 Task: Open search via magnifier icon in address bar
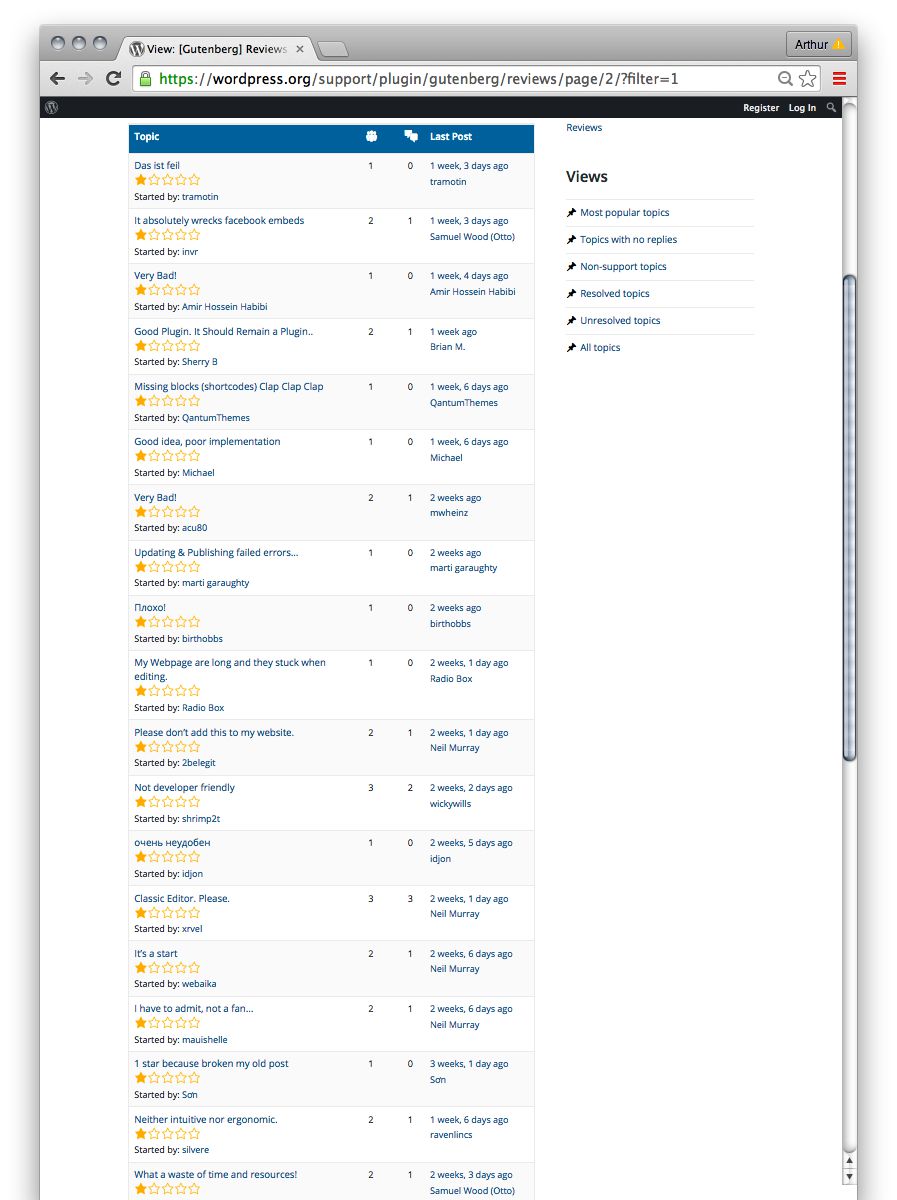(784, 78)
